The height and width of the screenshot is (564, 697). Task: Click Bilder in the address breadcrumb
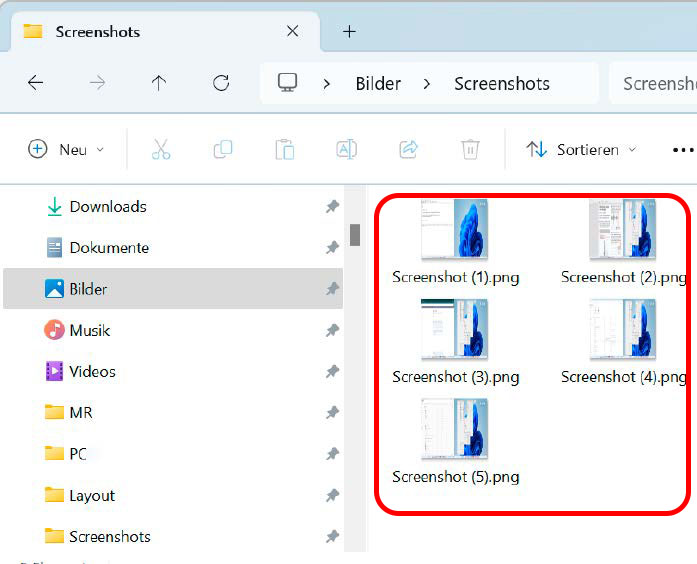click(x=378, y=84)
